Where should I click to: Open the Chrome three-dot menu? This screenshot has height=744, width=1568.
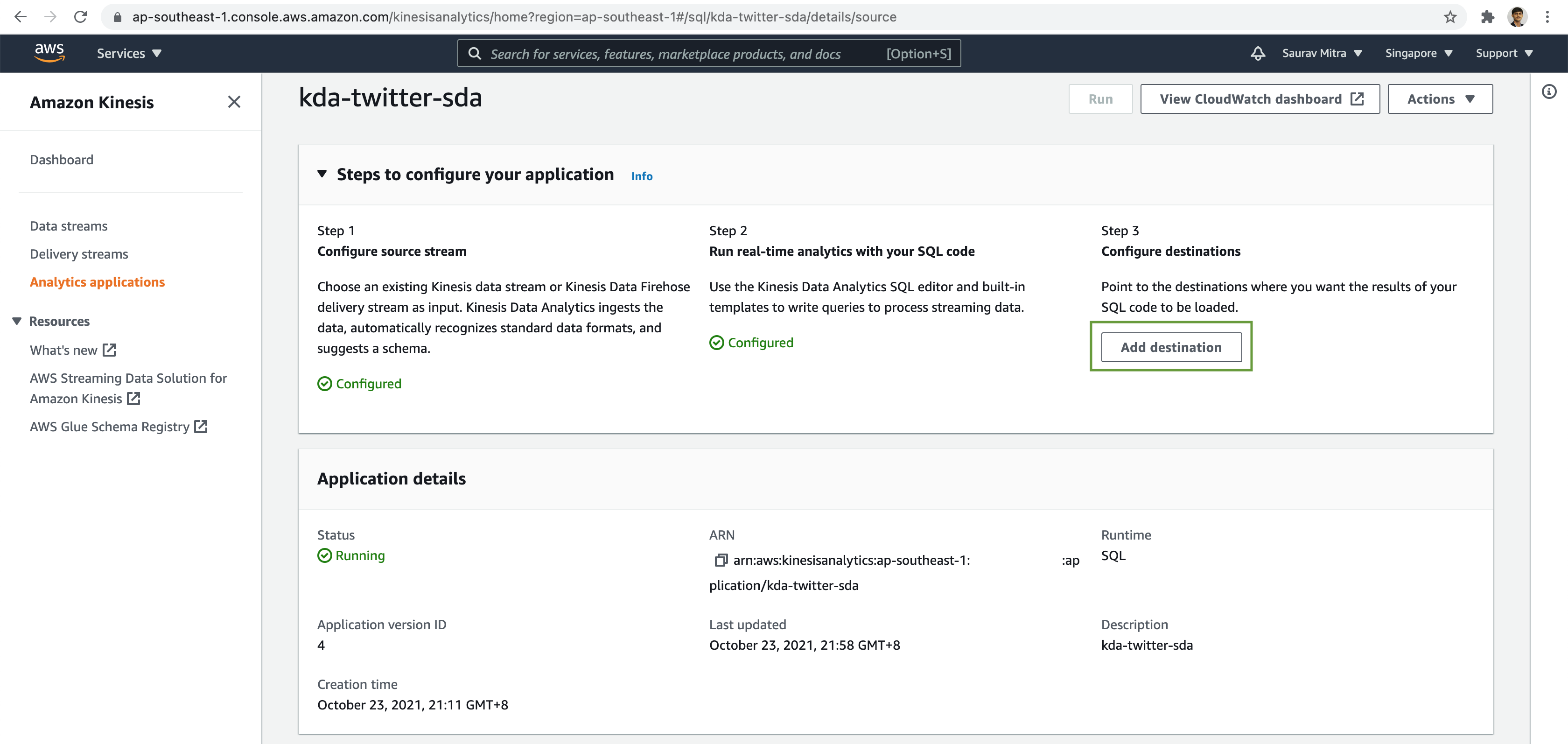point(1547,17)
